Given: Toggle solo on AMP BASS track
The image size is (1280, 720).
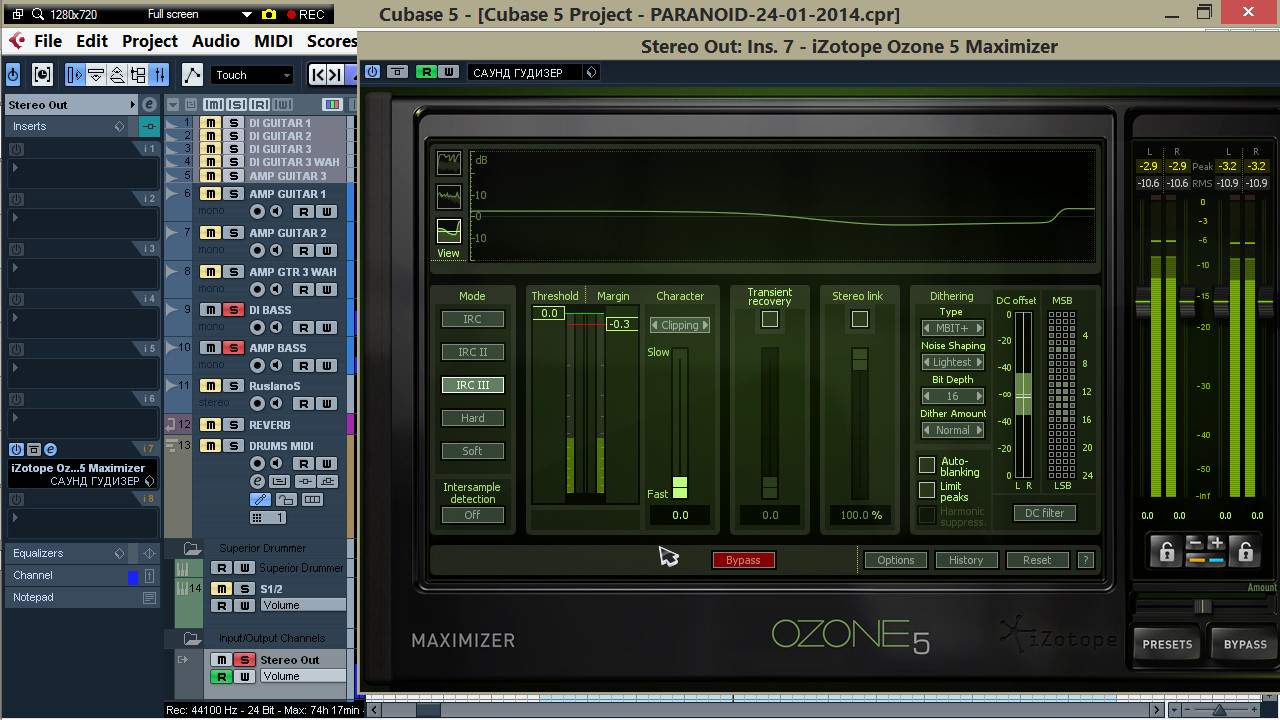Looking at the screenshot, I should click(232, 348).
